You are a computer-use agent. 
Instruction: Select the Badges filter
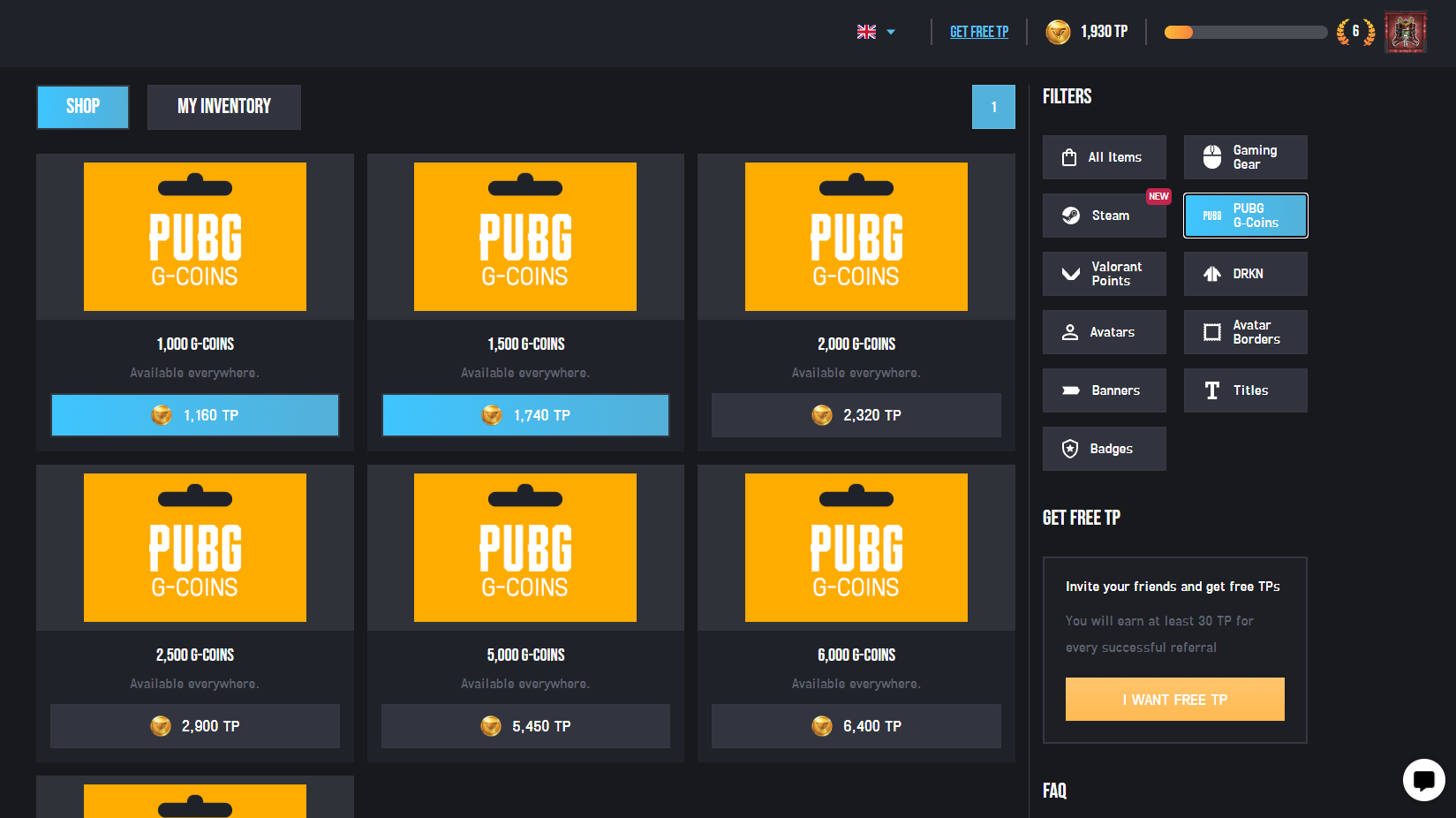1105,449
